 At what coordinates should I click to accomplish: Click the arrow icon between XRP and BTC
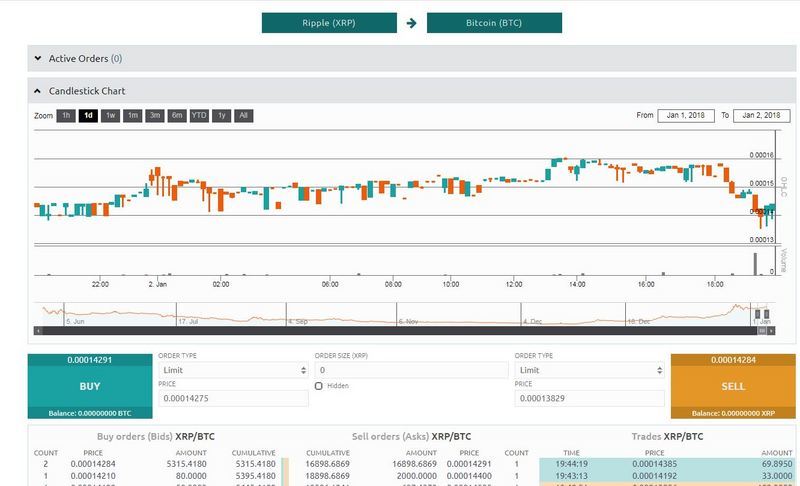click(x=412, y=23)
